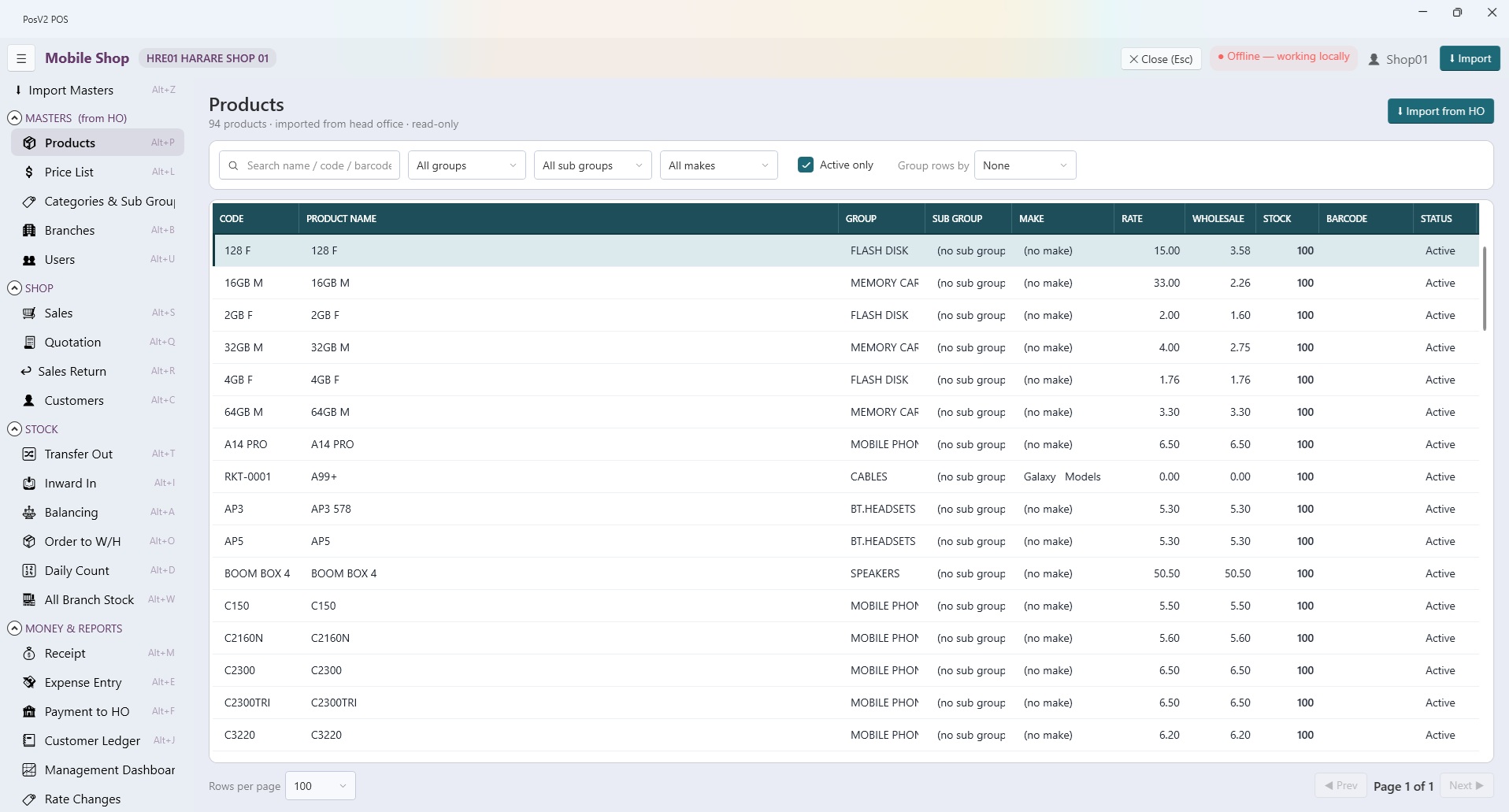The height and width of the screenshot is (812, 1509).
Task: Click the Payment to HO bank icon
Action: pyautogui.click(x=29, y=711)
